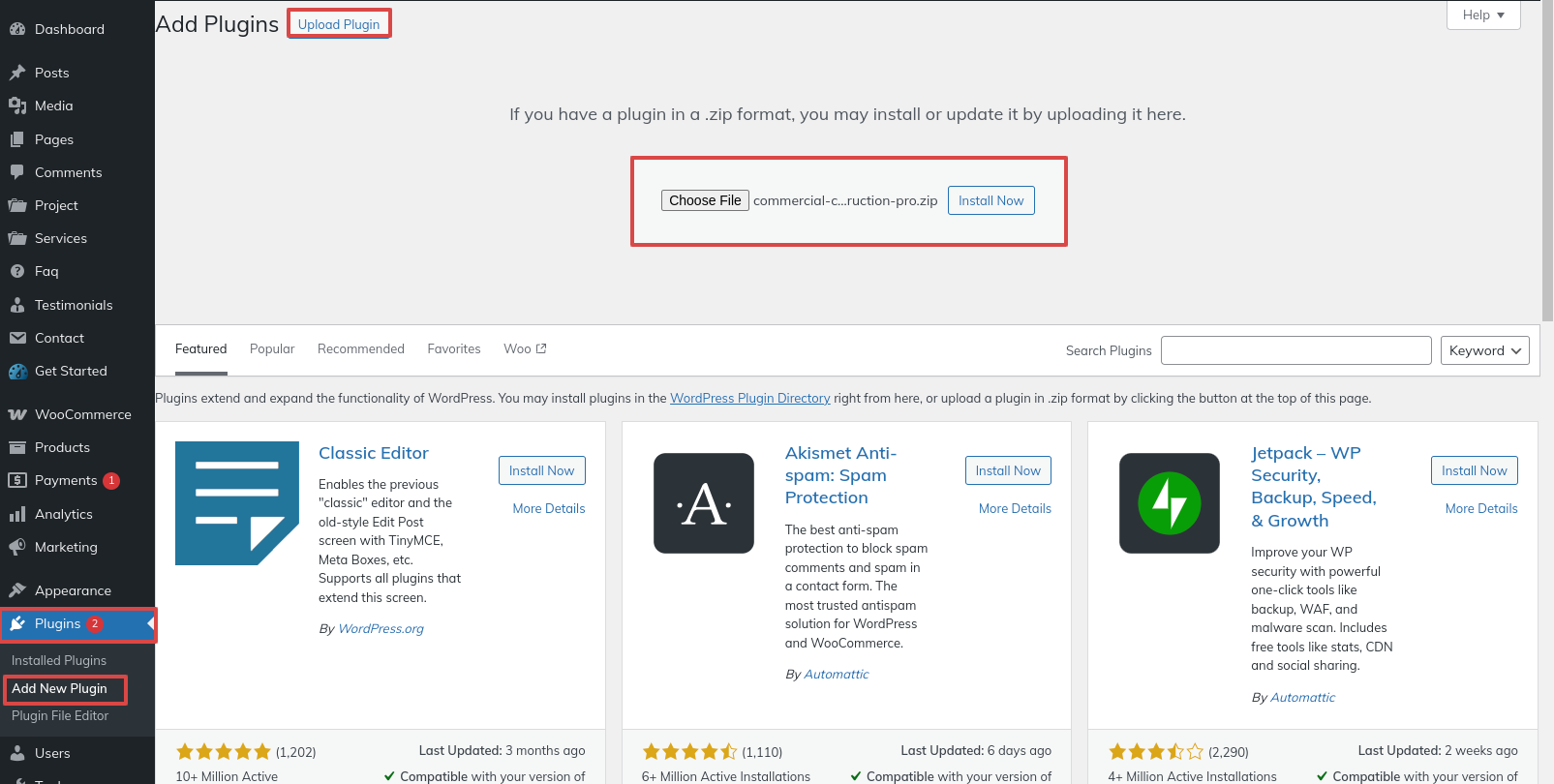Click the Classic Editor title link
The image size is (1554, 784).
click(374, 453)
